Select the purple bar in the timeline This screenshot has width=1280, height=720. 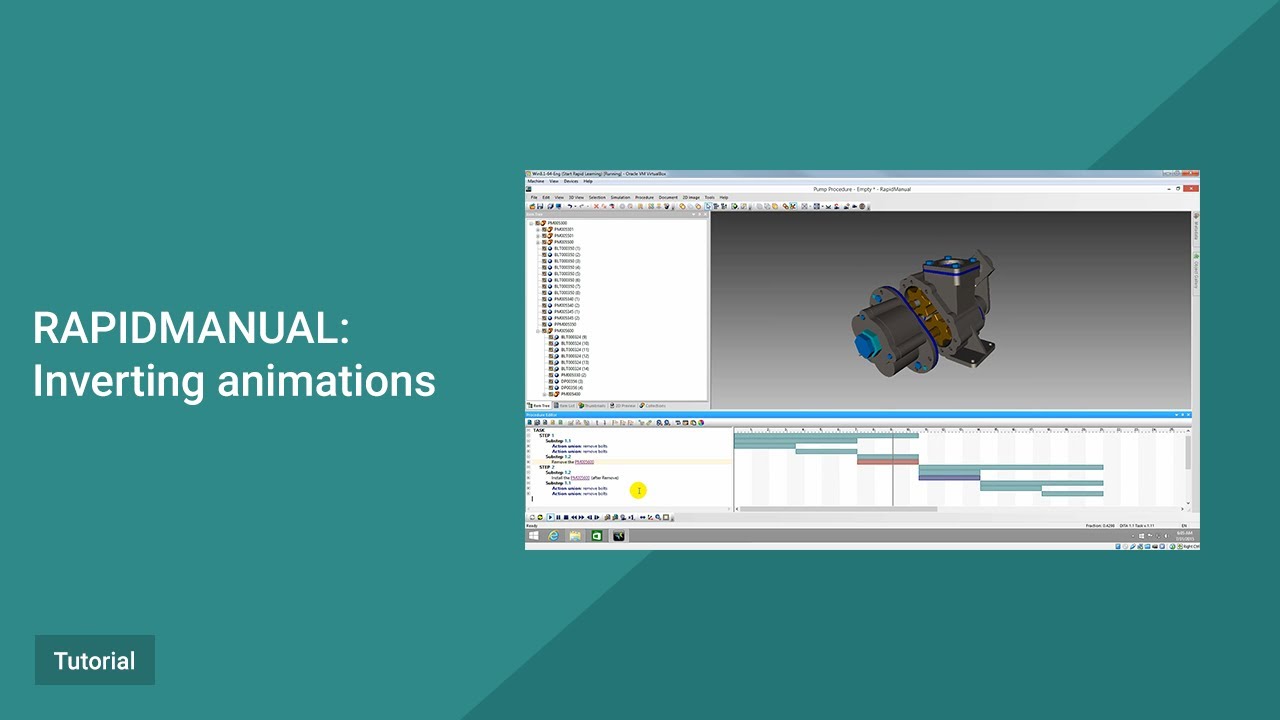[x=949, y=477]
